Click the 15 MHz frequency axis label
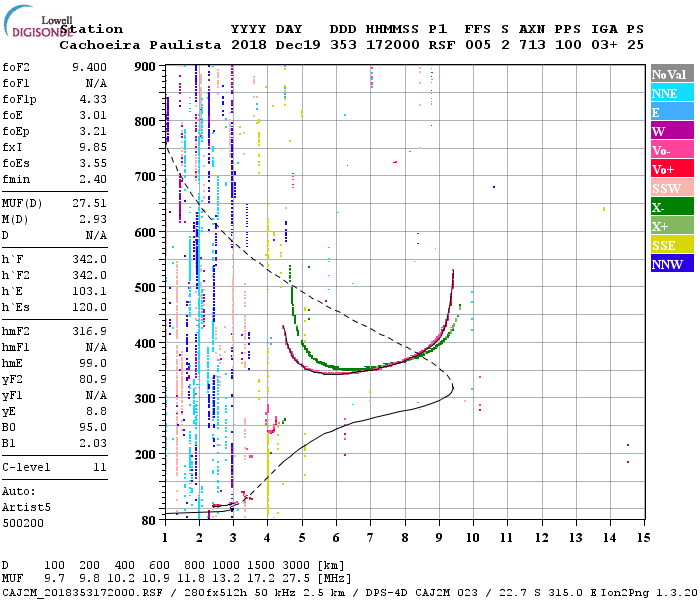This screenshot has height=600, width=700. point(644,538)
